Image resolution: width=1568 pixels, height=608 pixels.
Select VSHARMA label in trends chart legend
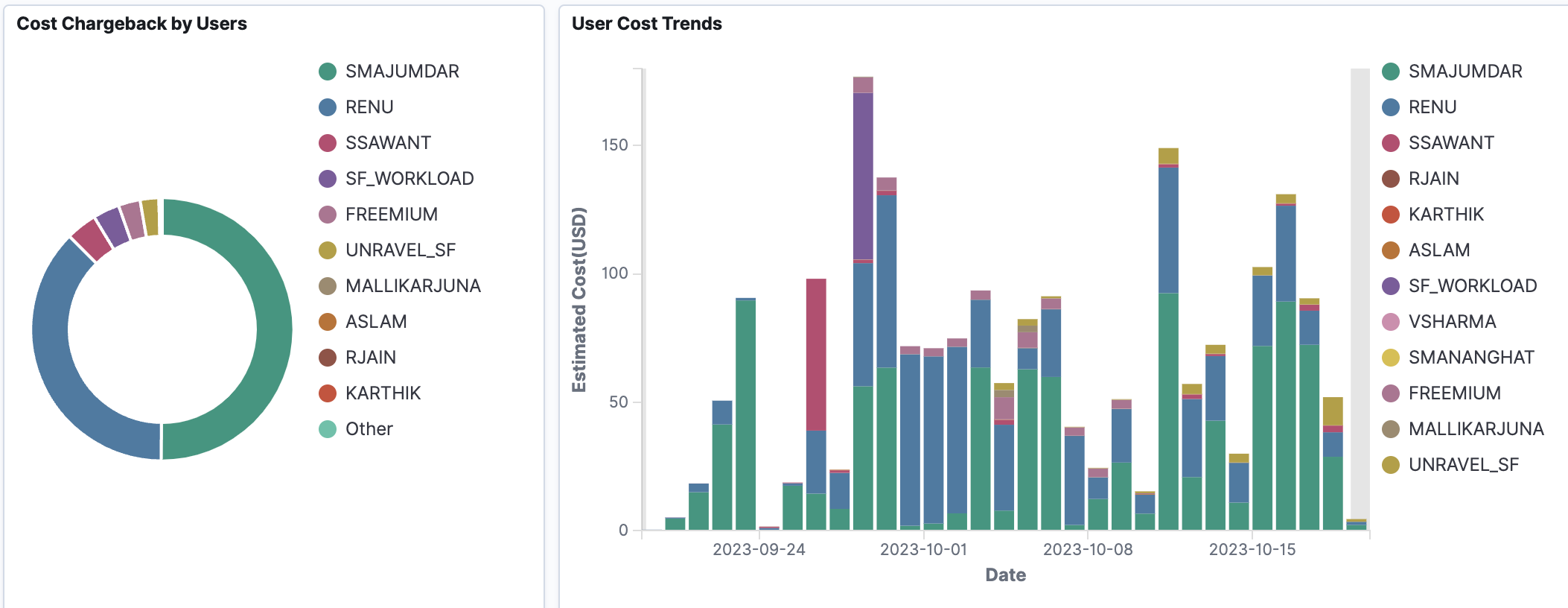(1452, 322)
